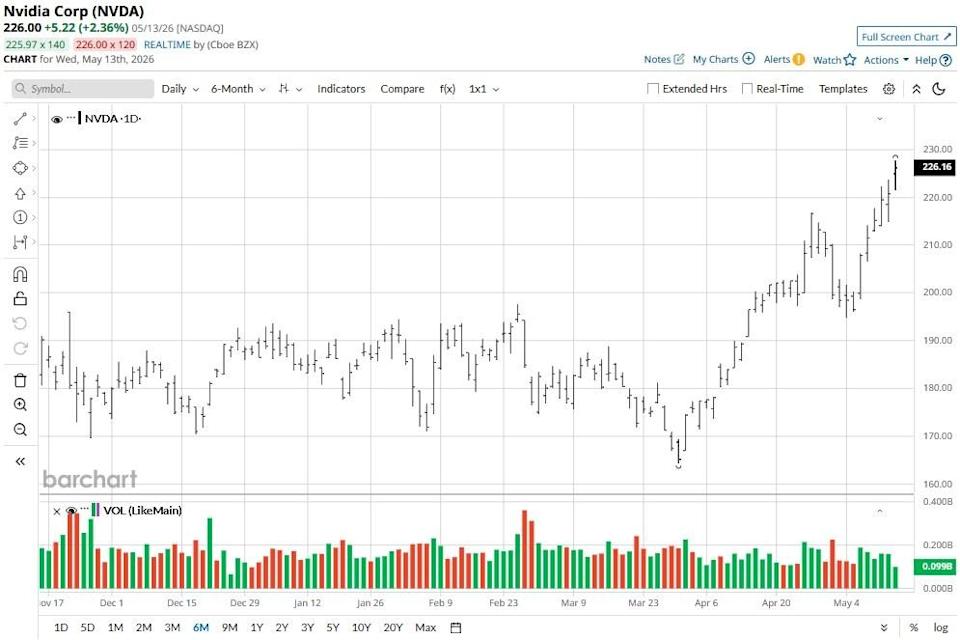Click the 226.16 current price label
The image size is (960, 640).
click(936, 167)
